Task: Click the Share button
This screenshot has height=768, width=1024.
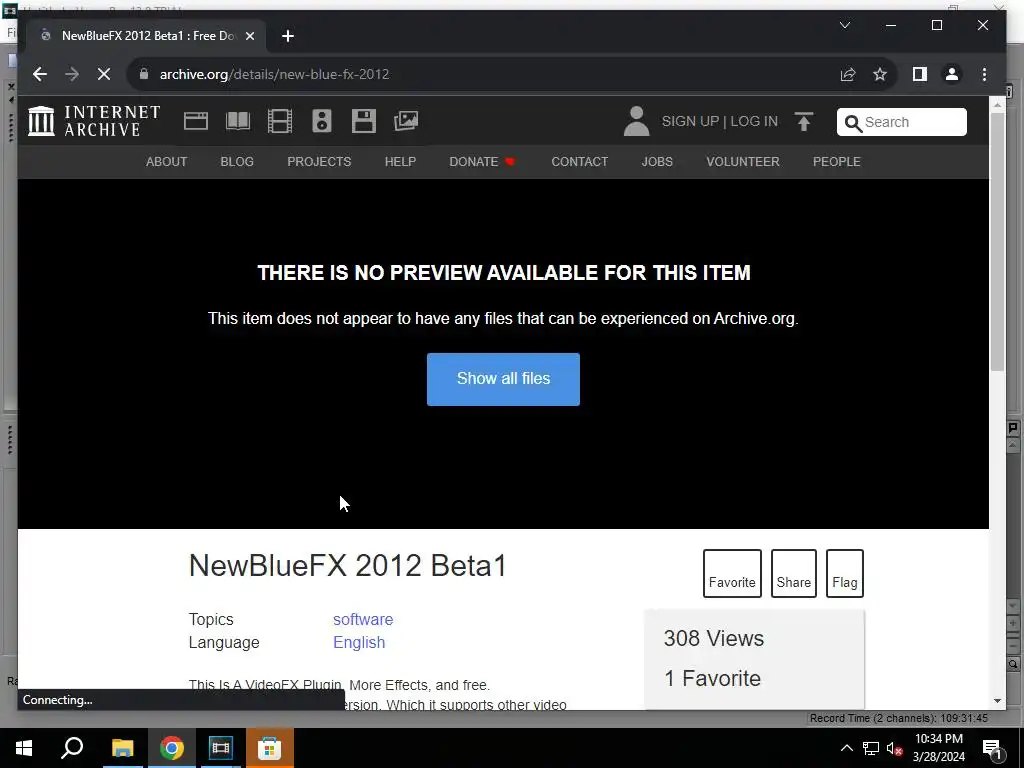Action: 793,573
